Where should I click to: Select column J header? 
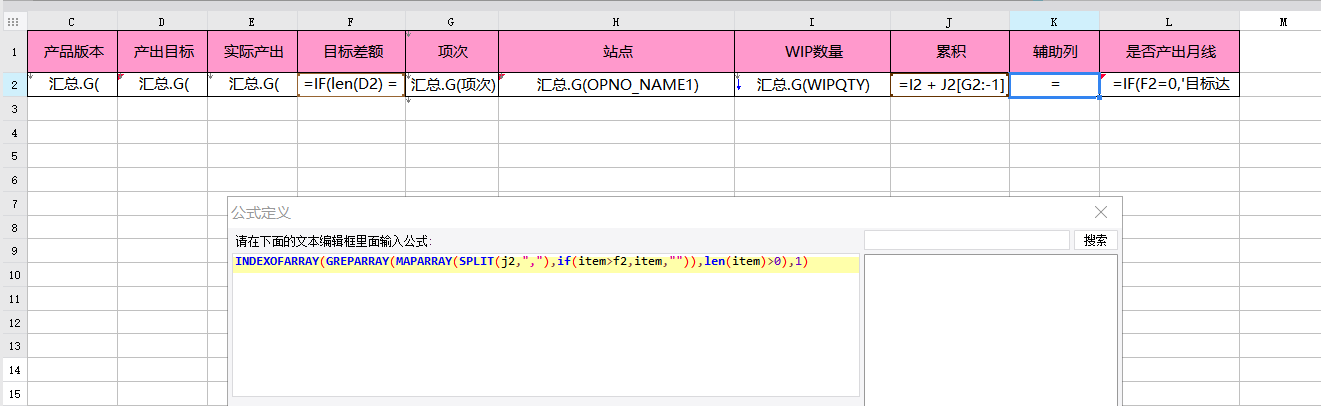point(950,21)
